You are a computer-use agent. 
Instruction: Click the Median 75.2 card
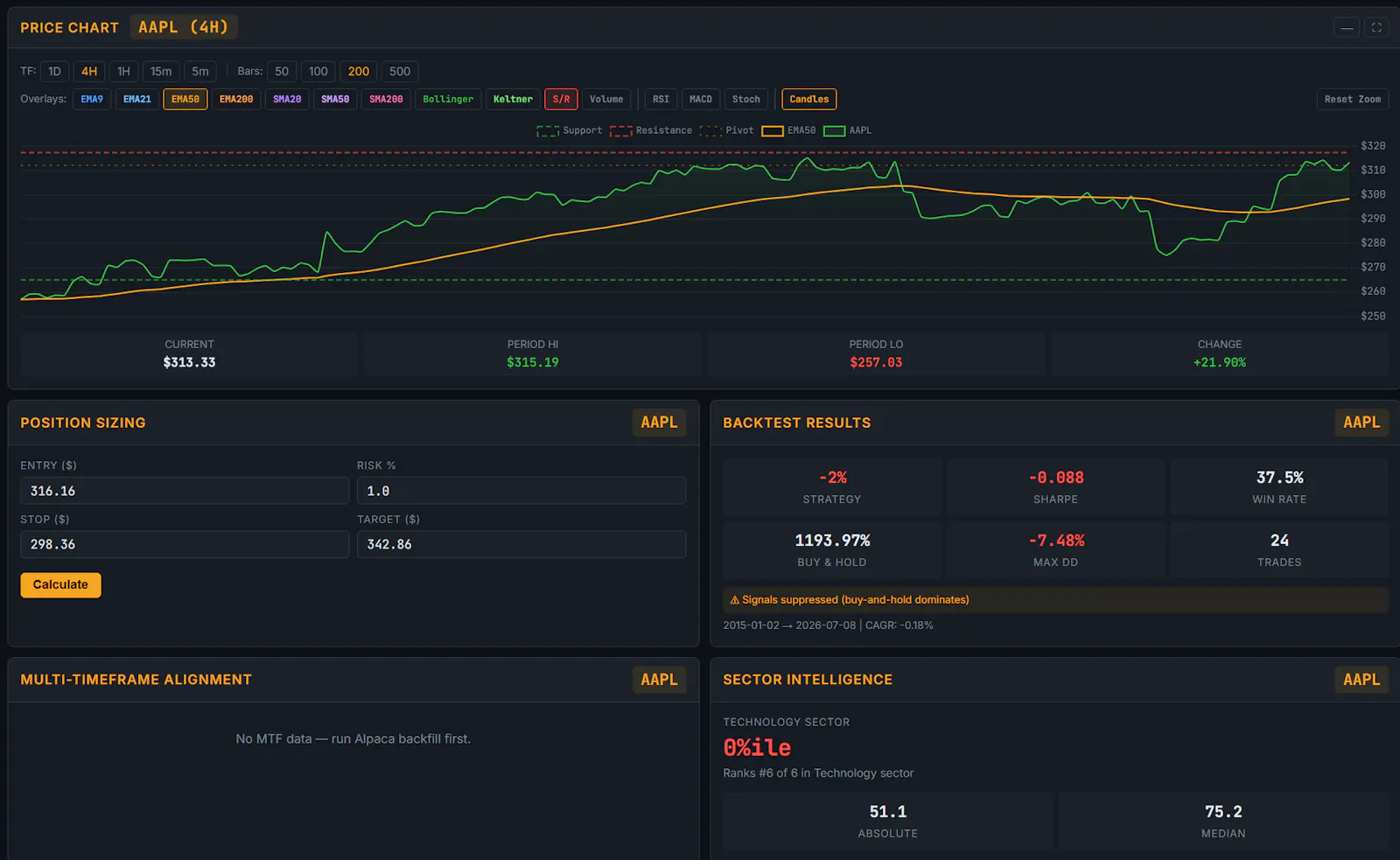click(x=1223, y=822)
